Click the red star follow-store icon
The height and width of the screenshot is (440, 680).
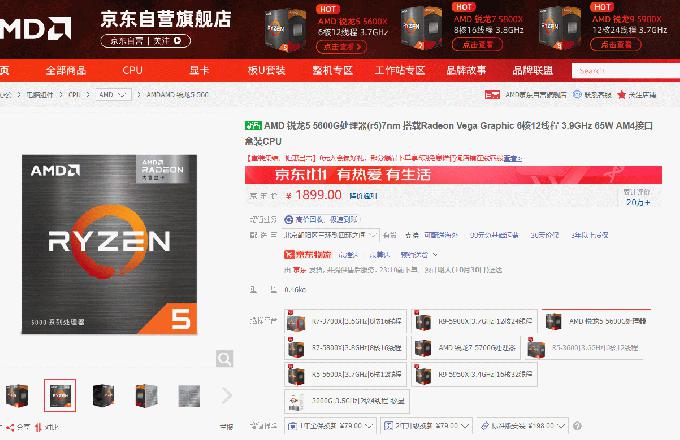pyautogui.click(x=621, y=94)
